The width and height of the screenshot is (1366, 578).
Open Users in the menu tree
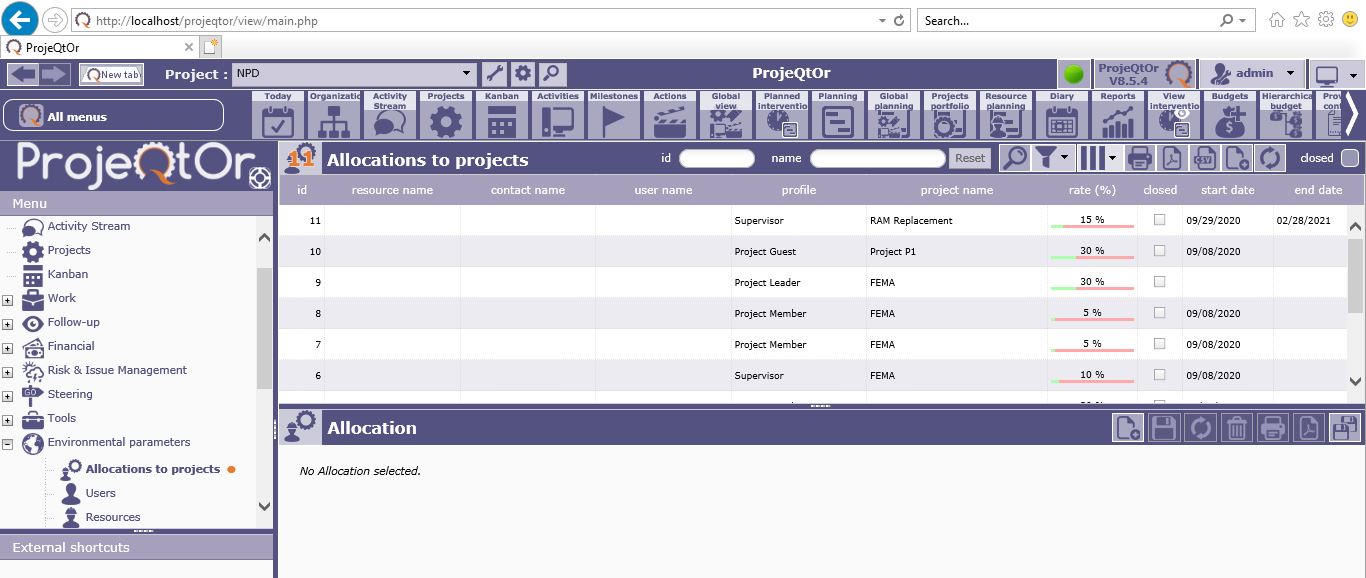[x=100, y=493]
